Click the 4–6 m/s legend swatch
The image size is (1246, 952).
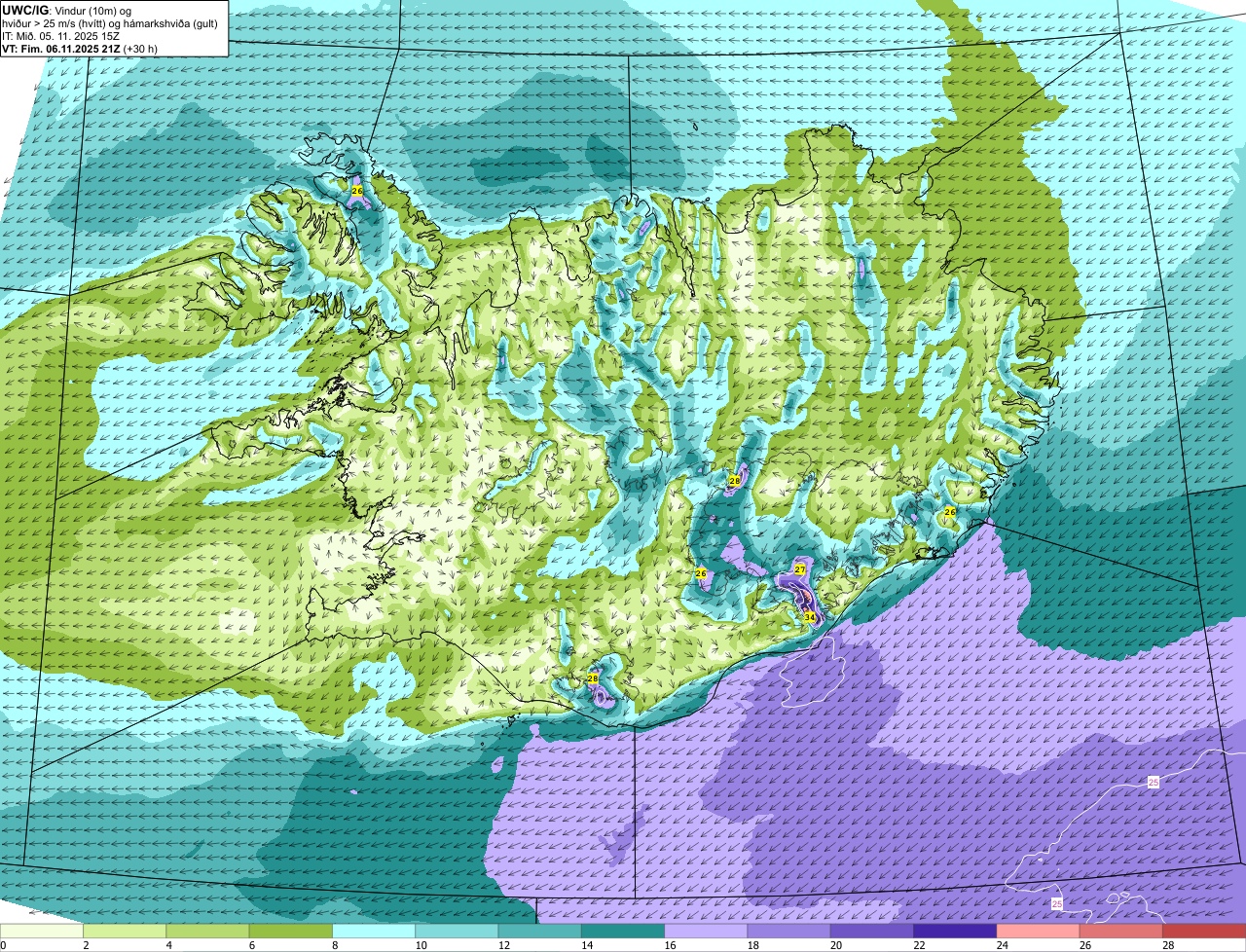pos(208,932)
